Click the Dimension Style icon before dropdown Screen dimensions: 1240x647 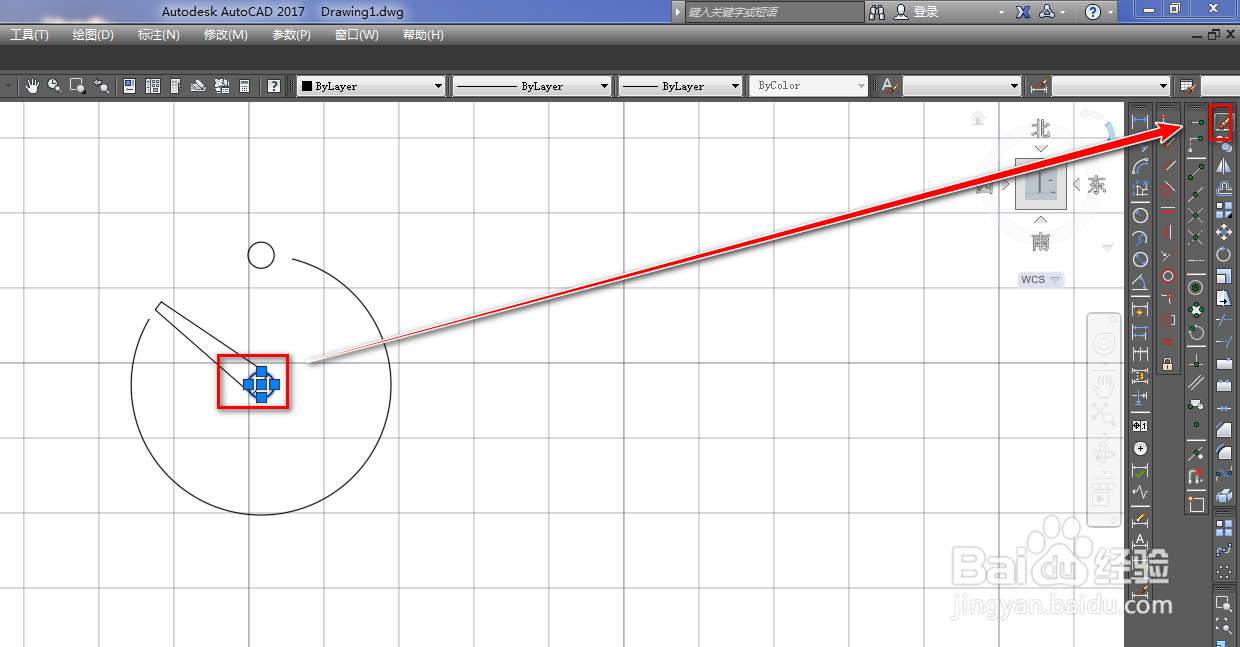(1039, 86)
